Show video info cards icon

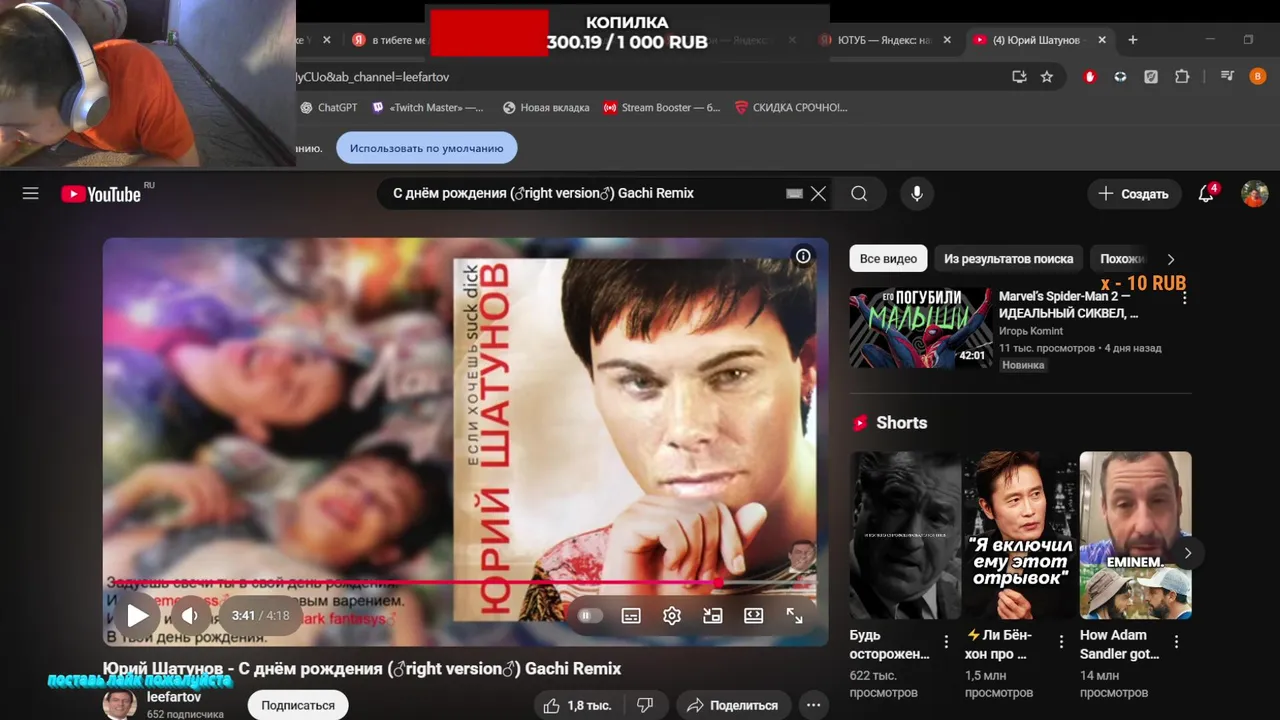pos(803,256)
